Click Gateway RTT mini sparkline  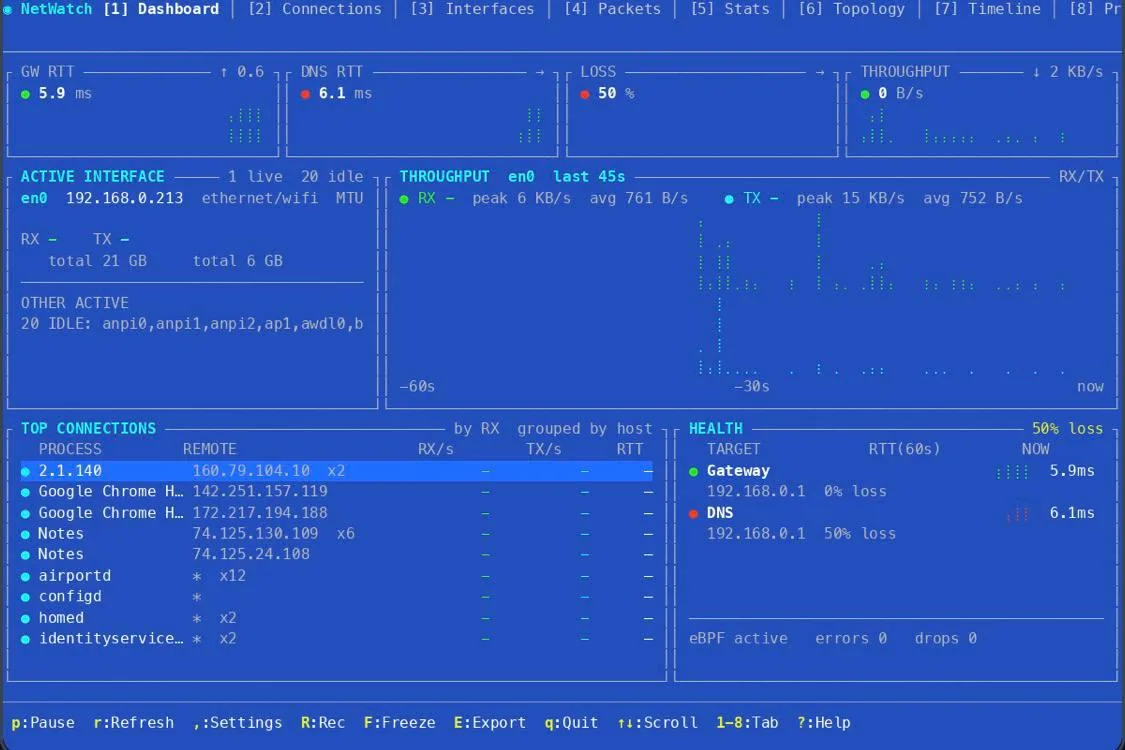1012,472
